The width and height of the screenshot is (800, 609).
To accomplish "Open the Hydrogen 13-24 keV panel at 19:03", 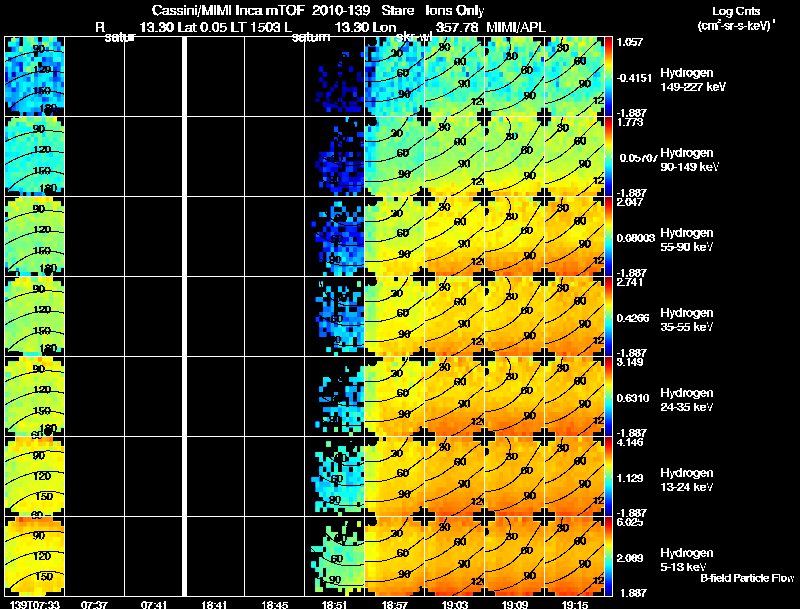I will [x=455, y=476].
